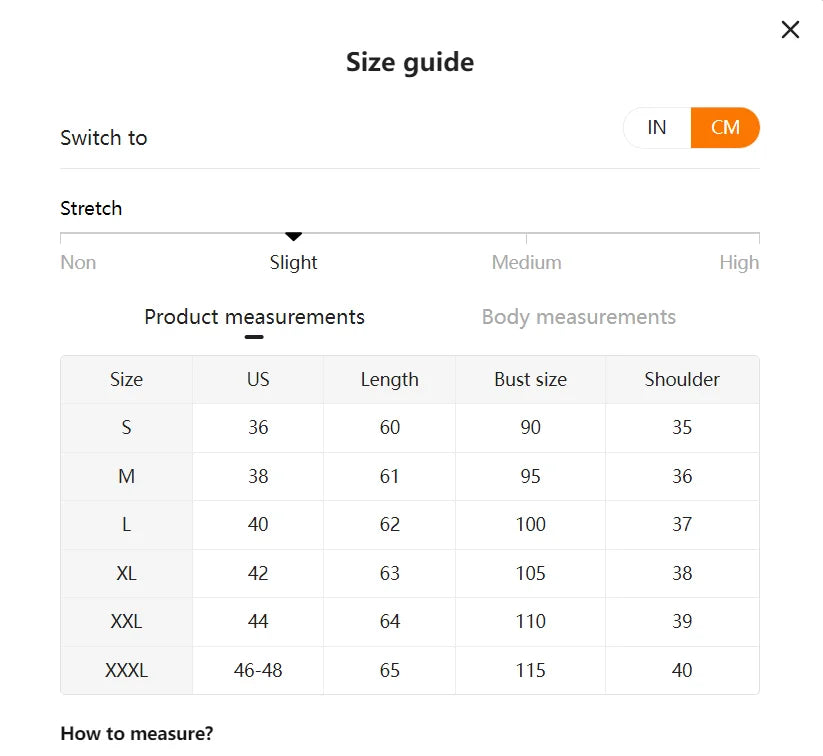
Task: Click the Slight stretch label
Action: [293, 263]
